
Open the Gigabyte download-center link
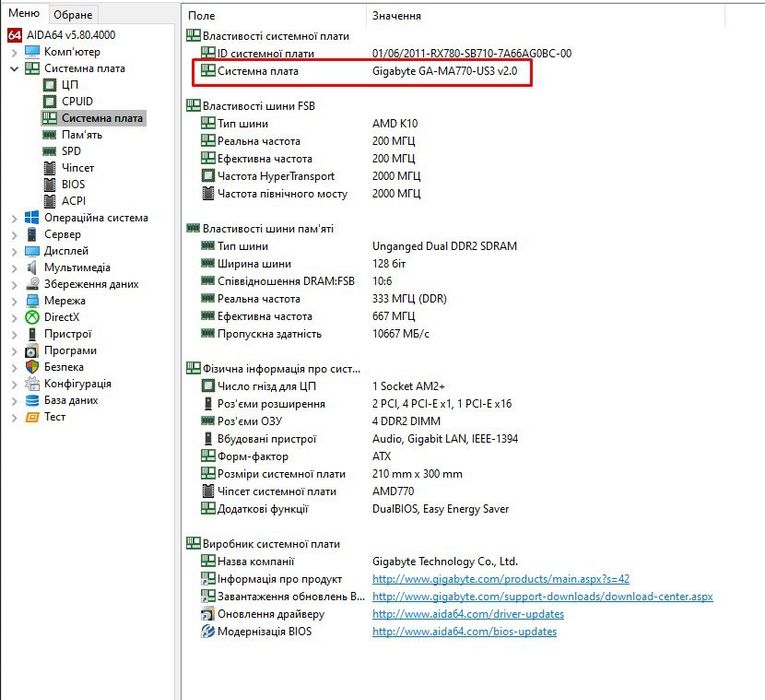543,597
